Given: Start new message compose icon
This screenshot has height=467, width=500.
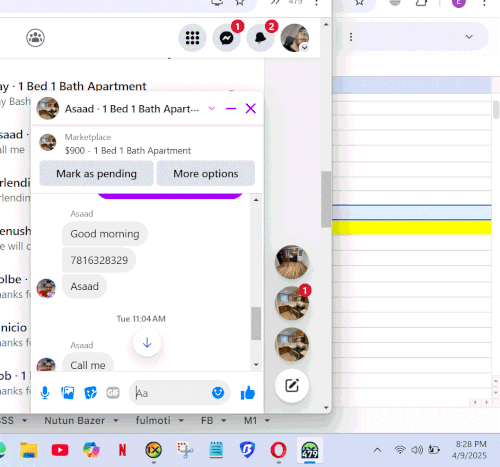Looking at the screenshot, I should (292, 386).
